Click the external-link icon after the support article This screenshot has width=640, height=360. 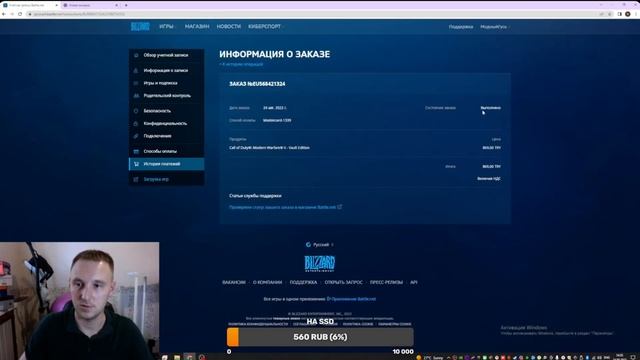[x=340, y=207]
